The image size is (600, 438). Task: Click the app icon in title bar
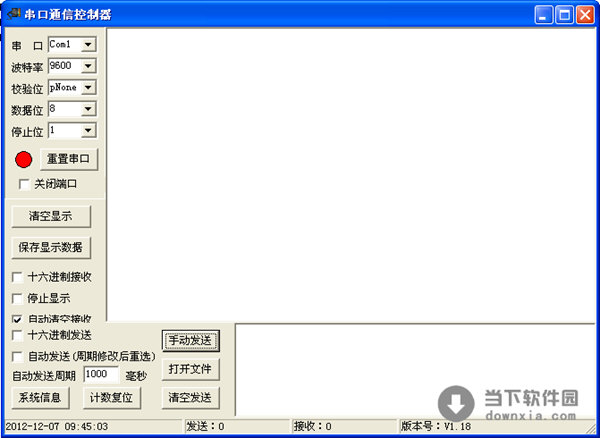point(14,14)
